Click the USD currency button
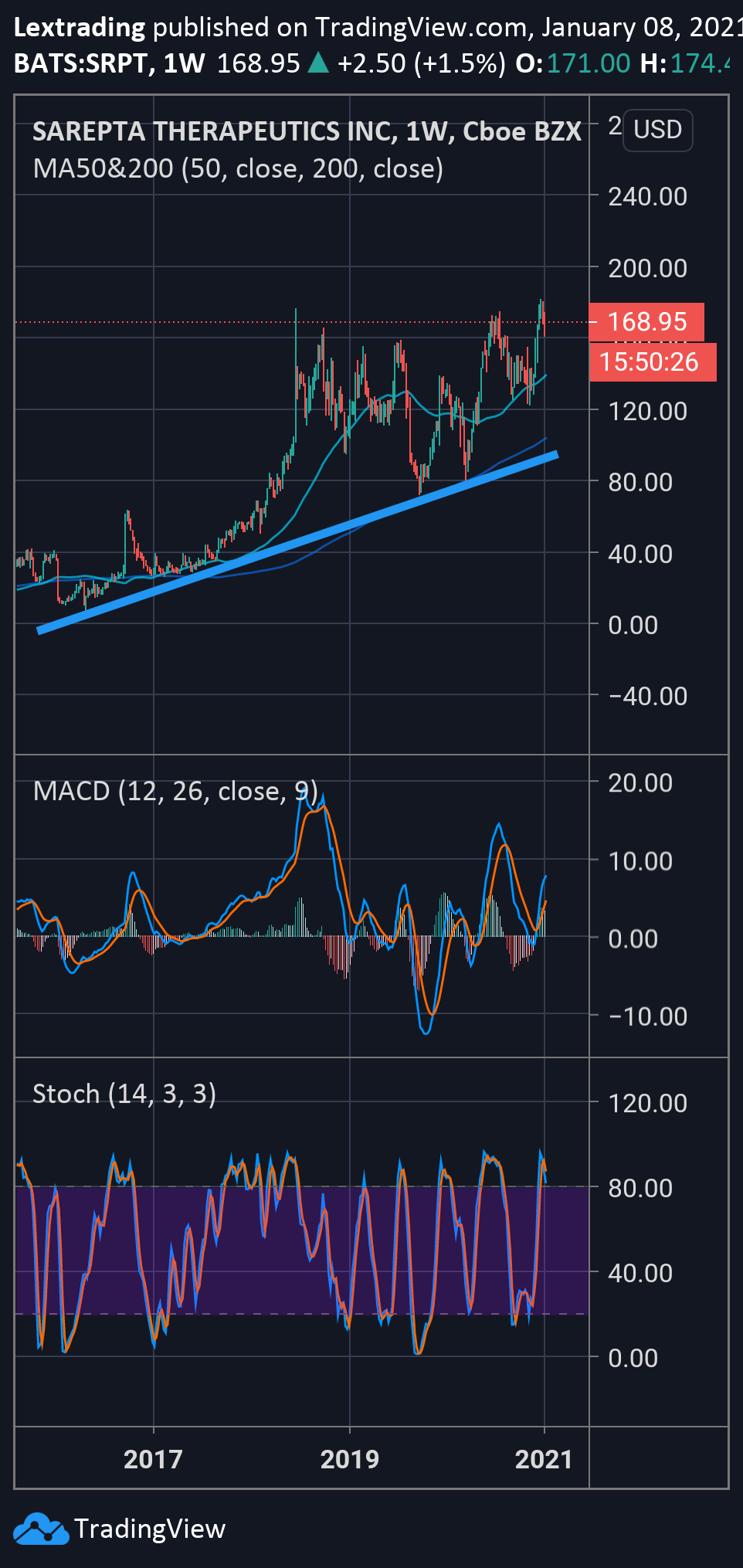The image size is (743, 1568). click(x=657, y=130)
